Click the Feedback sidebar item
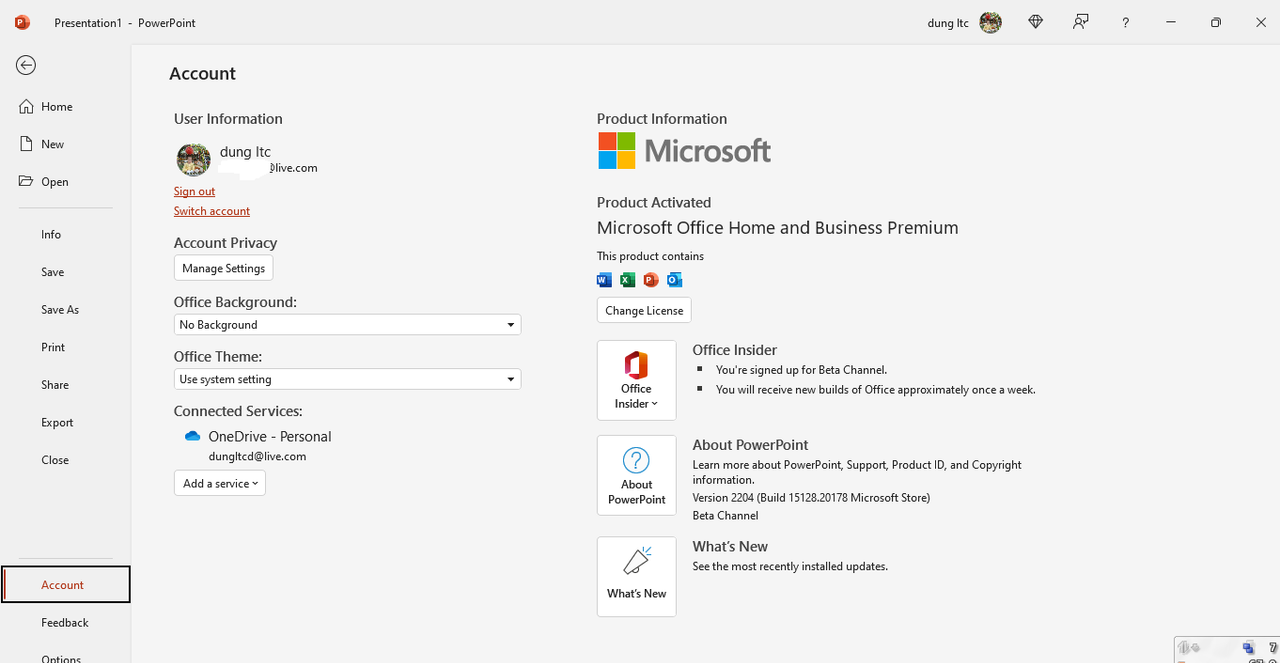 point(65,623)
